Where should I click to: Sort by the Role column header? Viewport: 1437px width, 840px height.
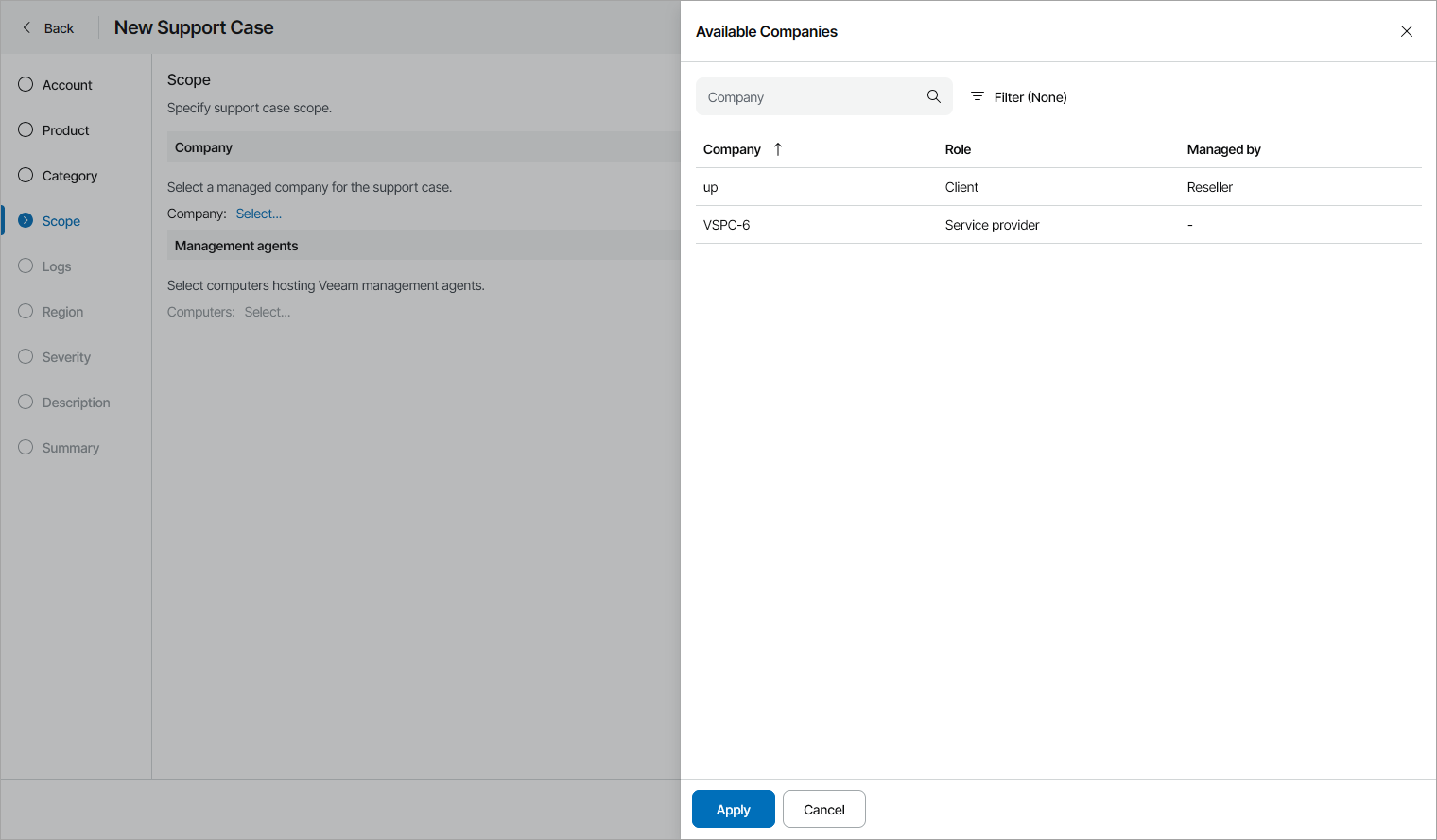tap(958, 149)
